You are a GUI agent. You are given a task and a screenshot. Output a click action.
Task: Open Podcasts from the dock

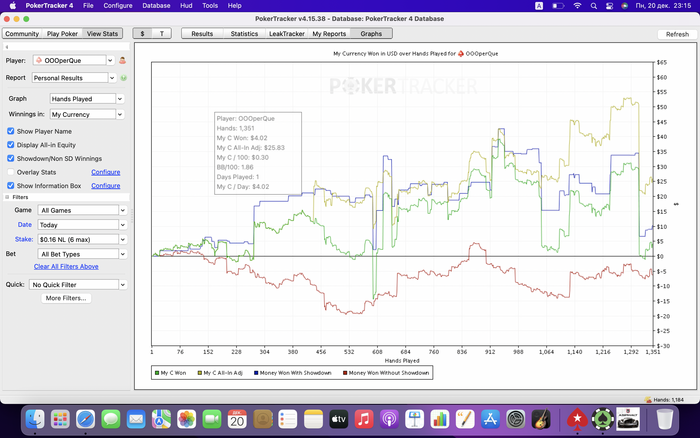pos(389,419)
